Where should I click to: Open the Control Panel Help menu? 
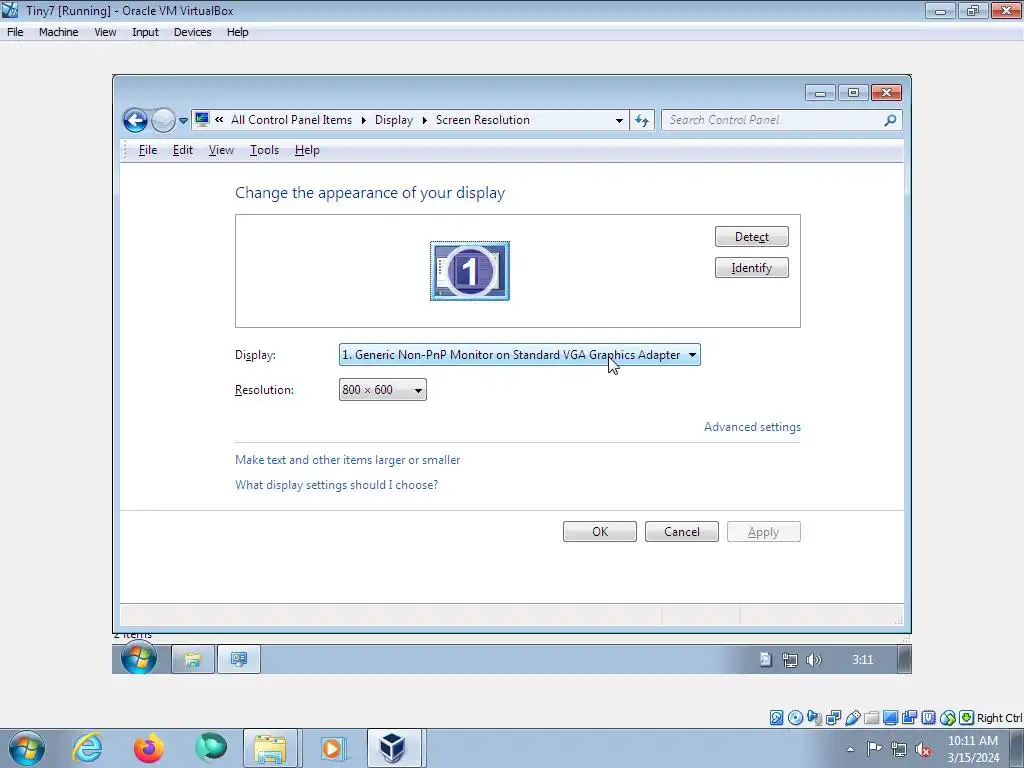click(x=307, y=150)
